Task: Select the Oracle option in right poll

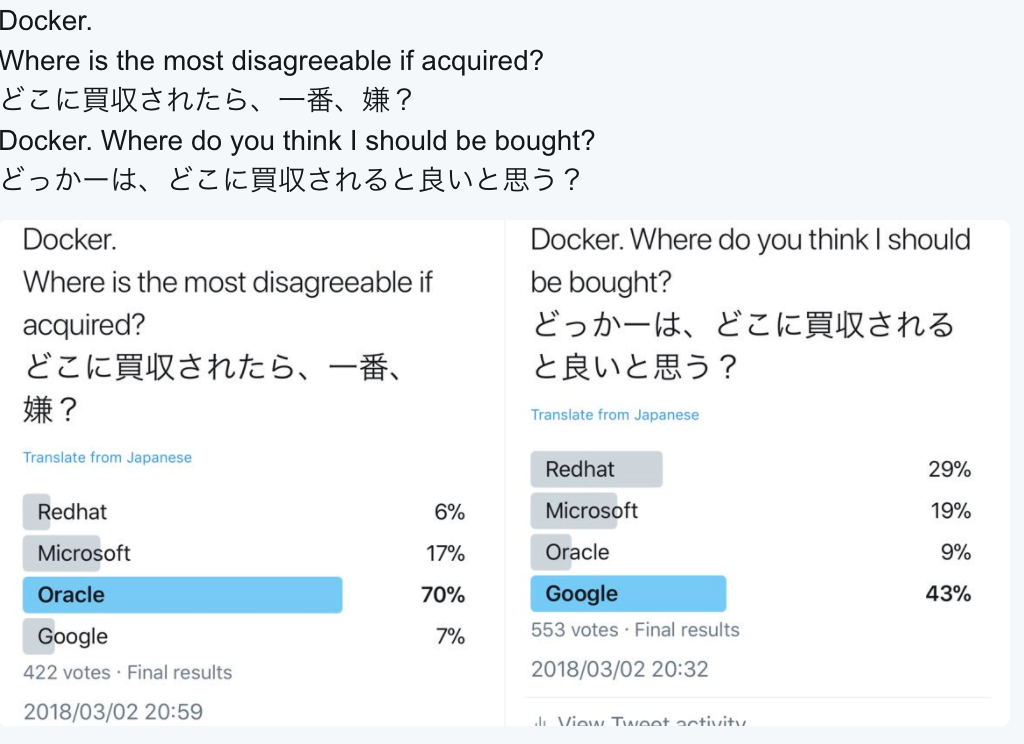Action: [577, 552]
